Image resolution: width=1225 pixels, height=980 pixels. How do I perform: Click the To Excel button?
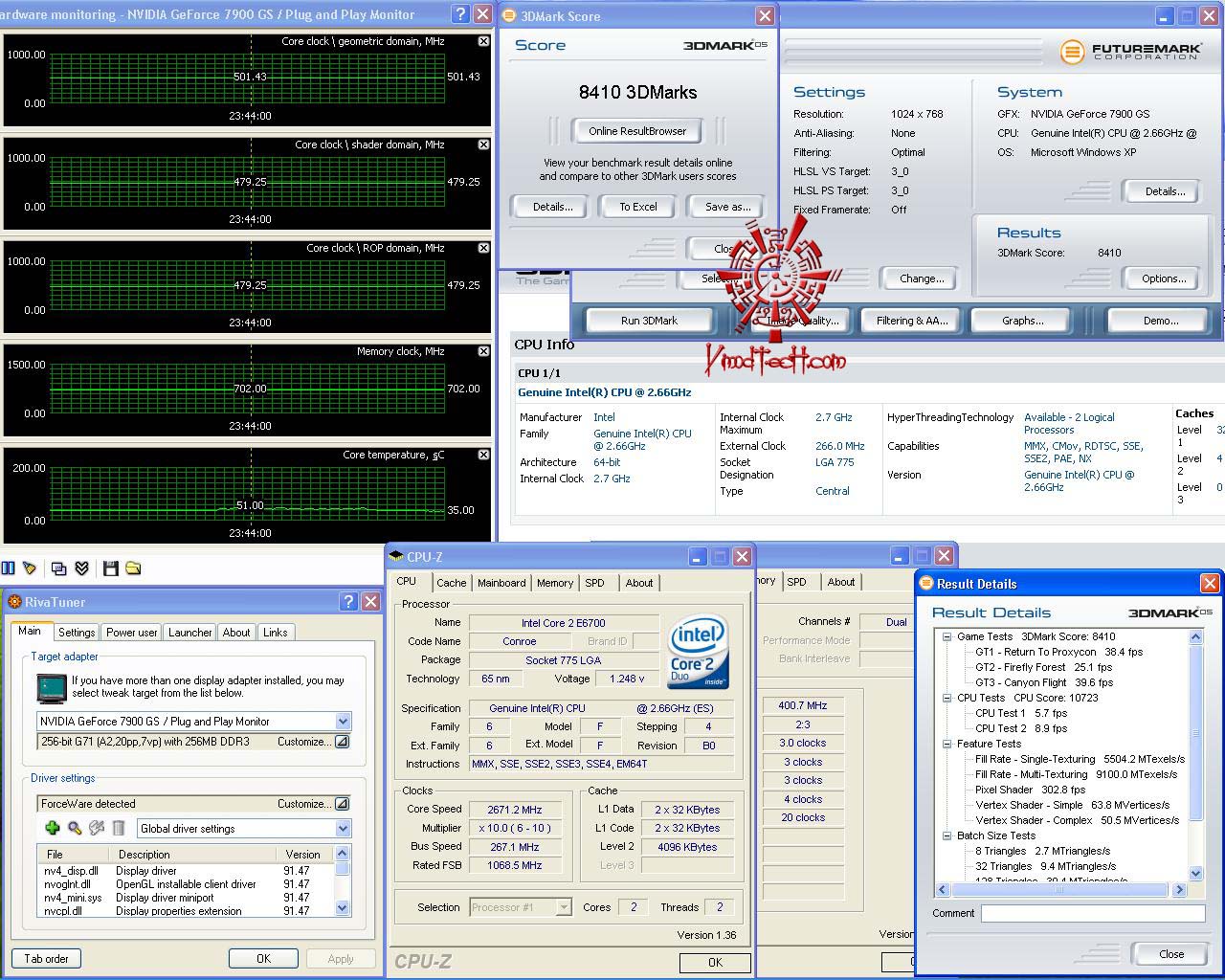click(638, 207)
